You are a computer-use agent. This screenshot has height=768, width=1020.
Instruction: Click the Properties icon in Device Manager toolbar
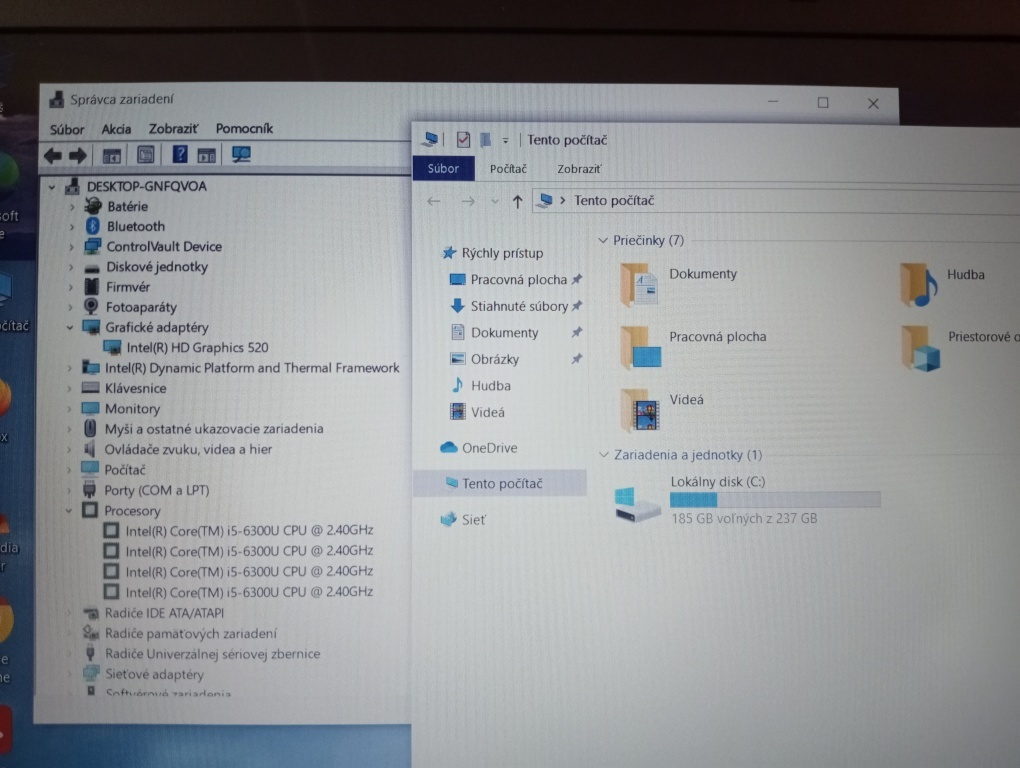point(146,154)
